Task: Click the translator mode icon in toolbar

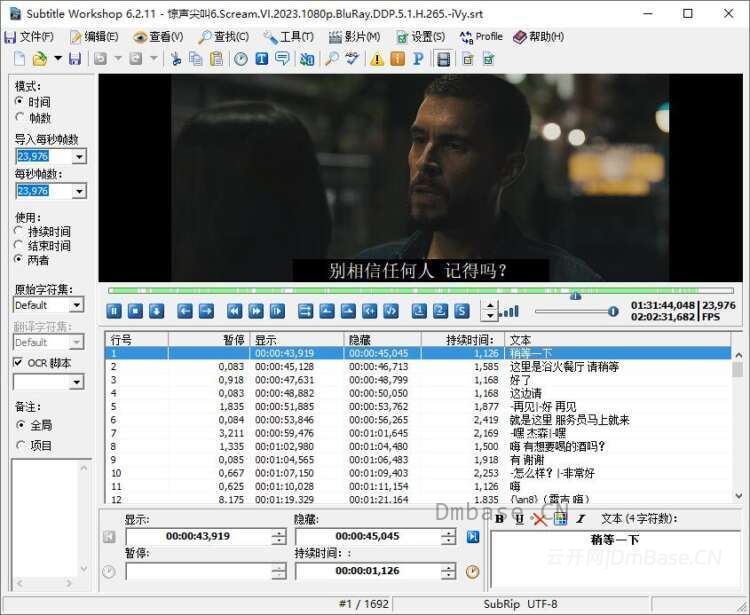Action: click(307, 59)
